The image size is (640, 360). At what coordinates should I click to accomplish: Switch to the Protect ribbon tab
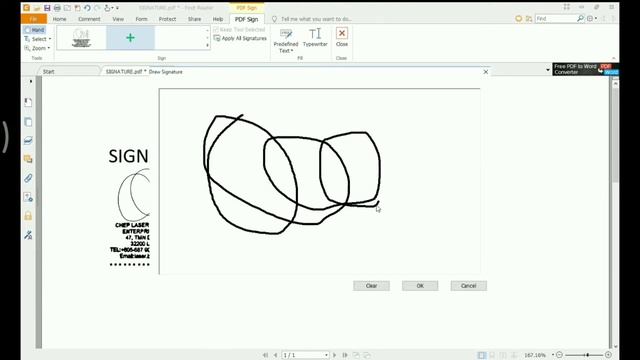pos(167,19)
